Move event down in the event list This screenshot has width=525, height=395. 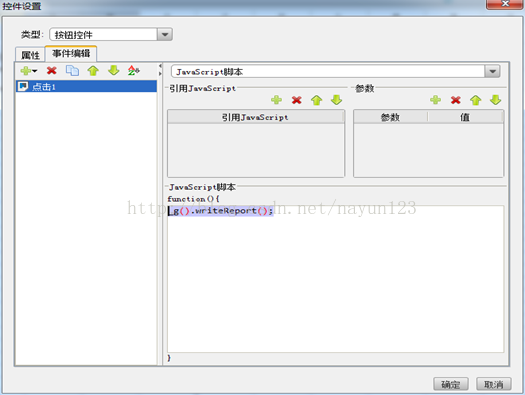(x=114, y=71)
